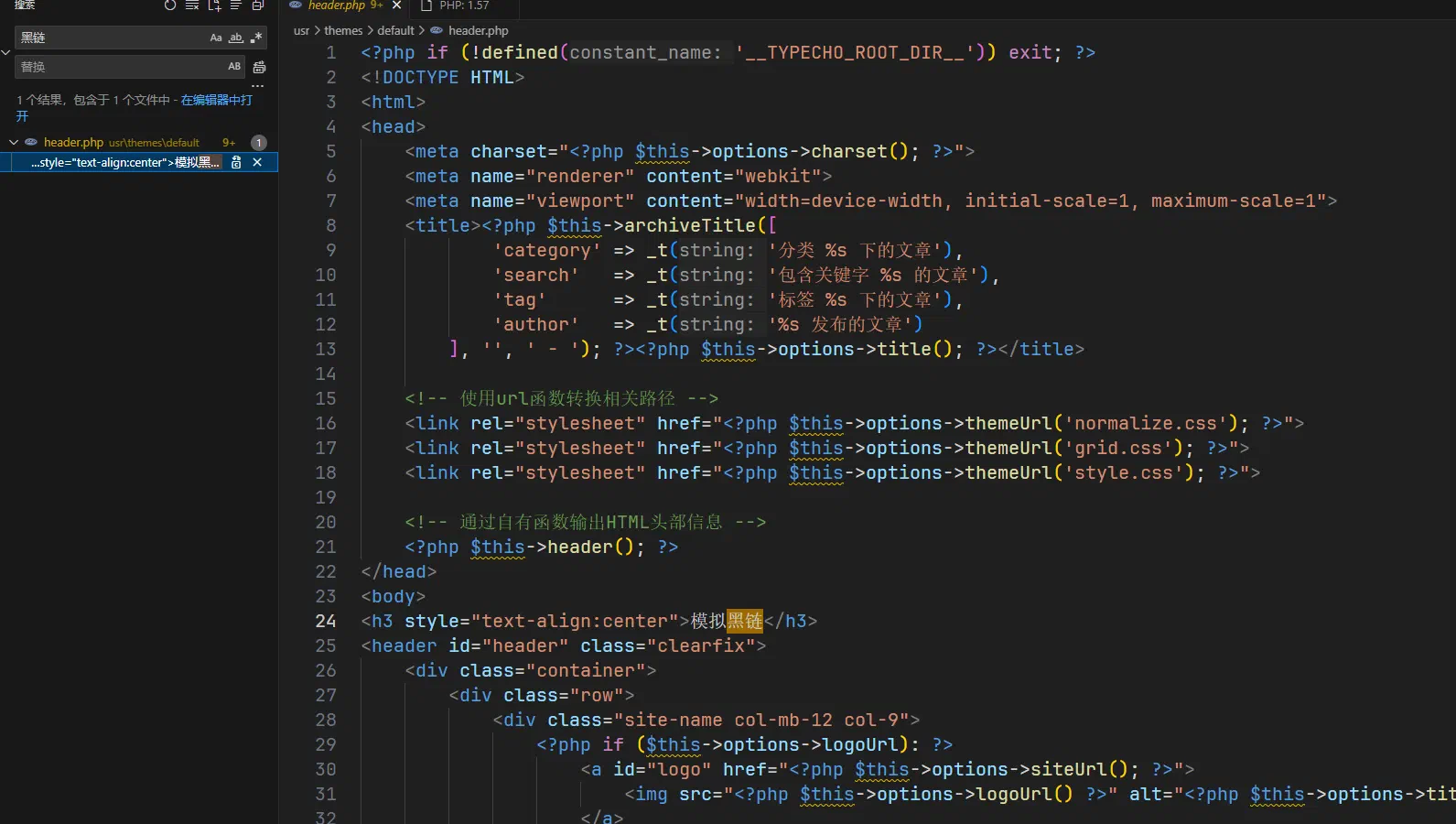Viewport: 1456px width, 824px height.
Task: Click the themes breadcrumb segment
Action: [343, 30]
